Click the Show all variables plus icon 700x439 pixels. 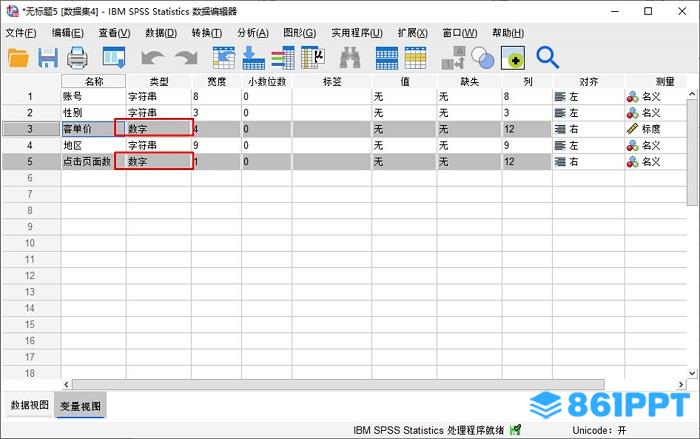point(513,58)
